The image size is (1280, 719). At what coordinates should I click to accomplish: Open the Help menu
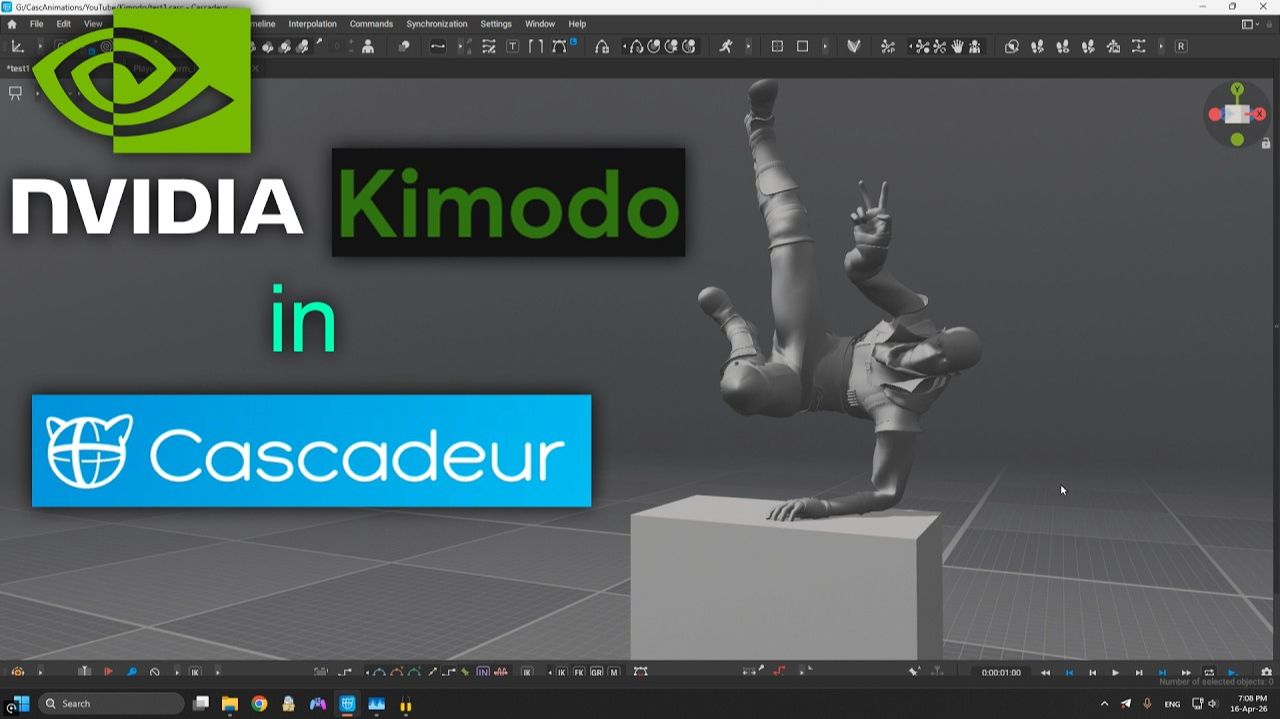click(577, 24)
